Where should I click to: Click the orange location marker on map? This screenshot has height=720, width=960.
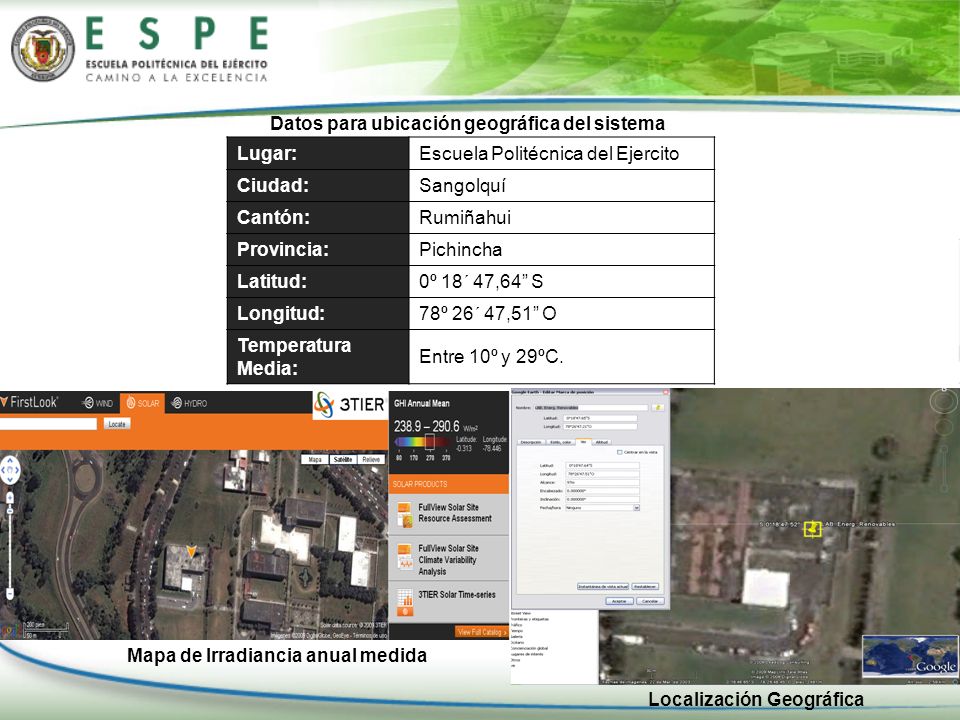pos(191,551)
